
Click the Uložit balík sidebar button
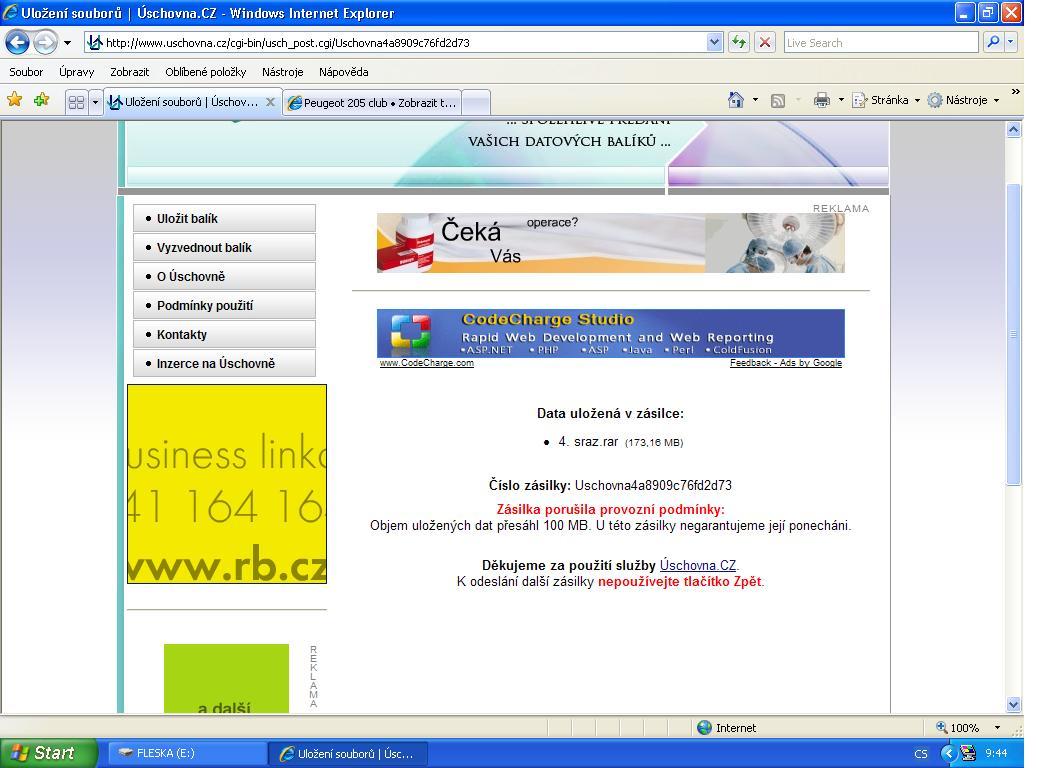224,219
